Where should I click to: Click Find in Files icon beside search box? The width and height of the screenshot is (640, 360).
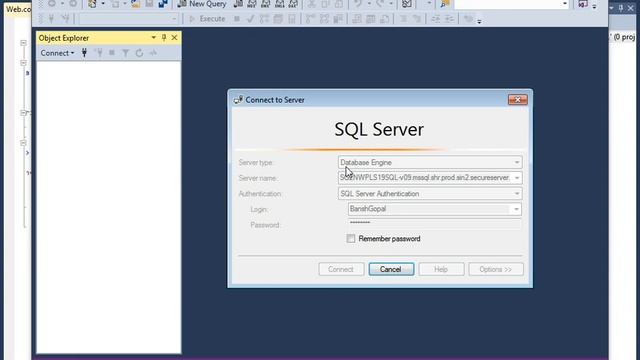pyautogui.click(x=445, y=4)
